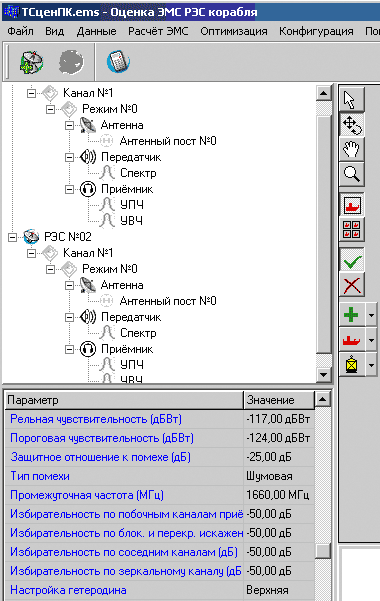
Task: Click Пороговая чувствительность (дБВт) parameter
Action: (102, 438)
